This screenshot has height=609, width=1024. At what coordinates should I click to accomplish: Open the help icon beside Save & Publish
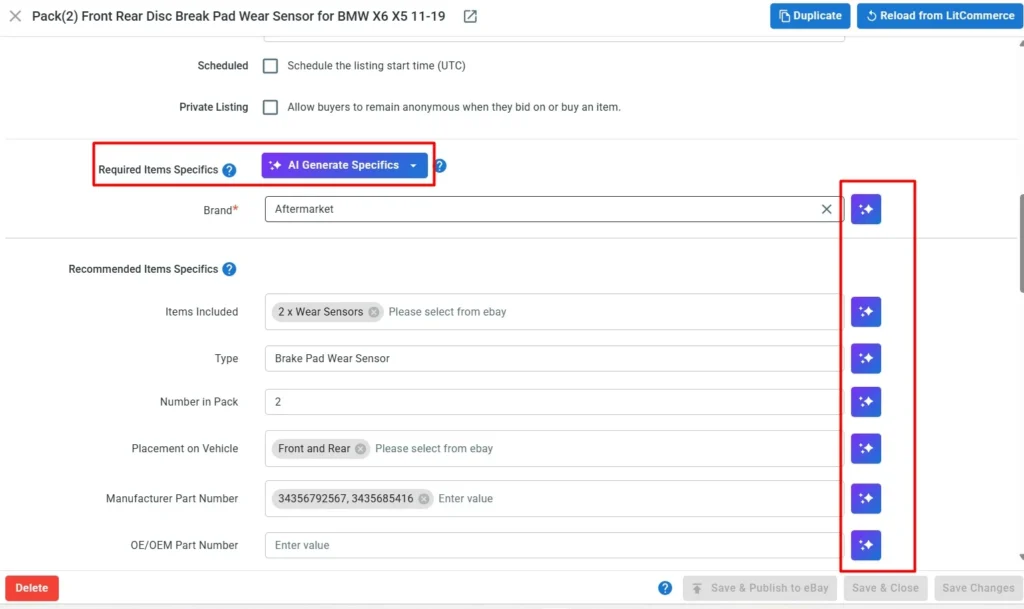coord(665,588)
